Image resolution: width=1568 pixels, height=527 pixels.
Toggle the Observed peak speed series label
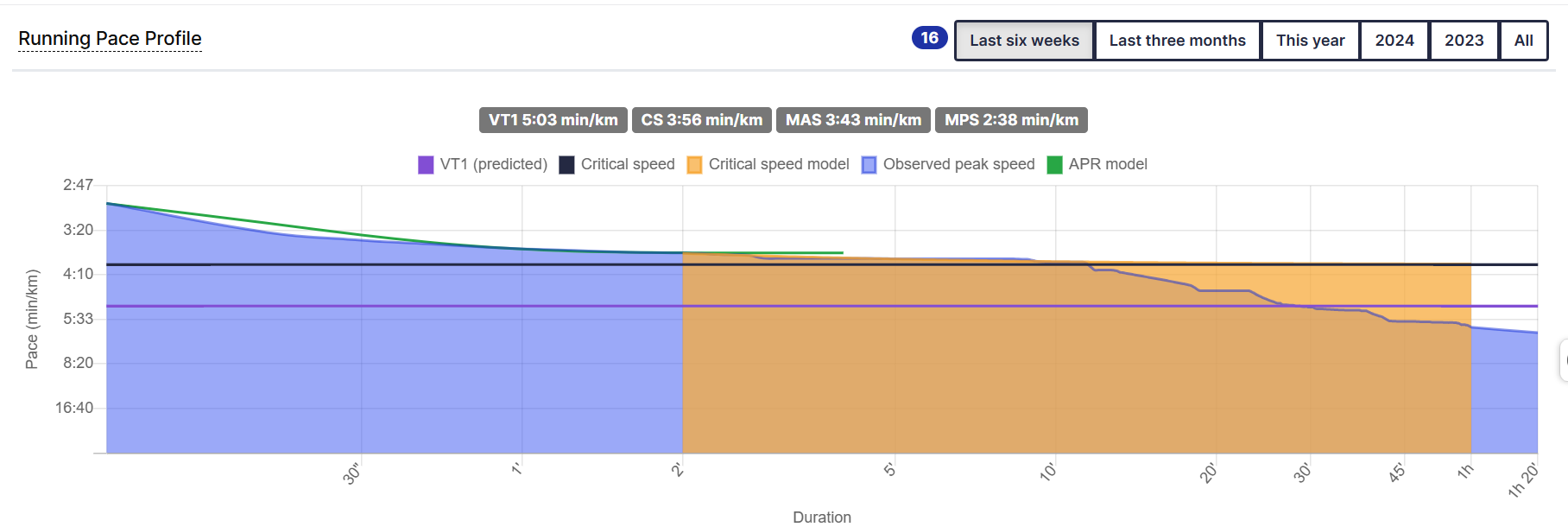[958, 164]
